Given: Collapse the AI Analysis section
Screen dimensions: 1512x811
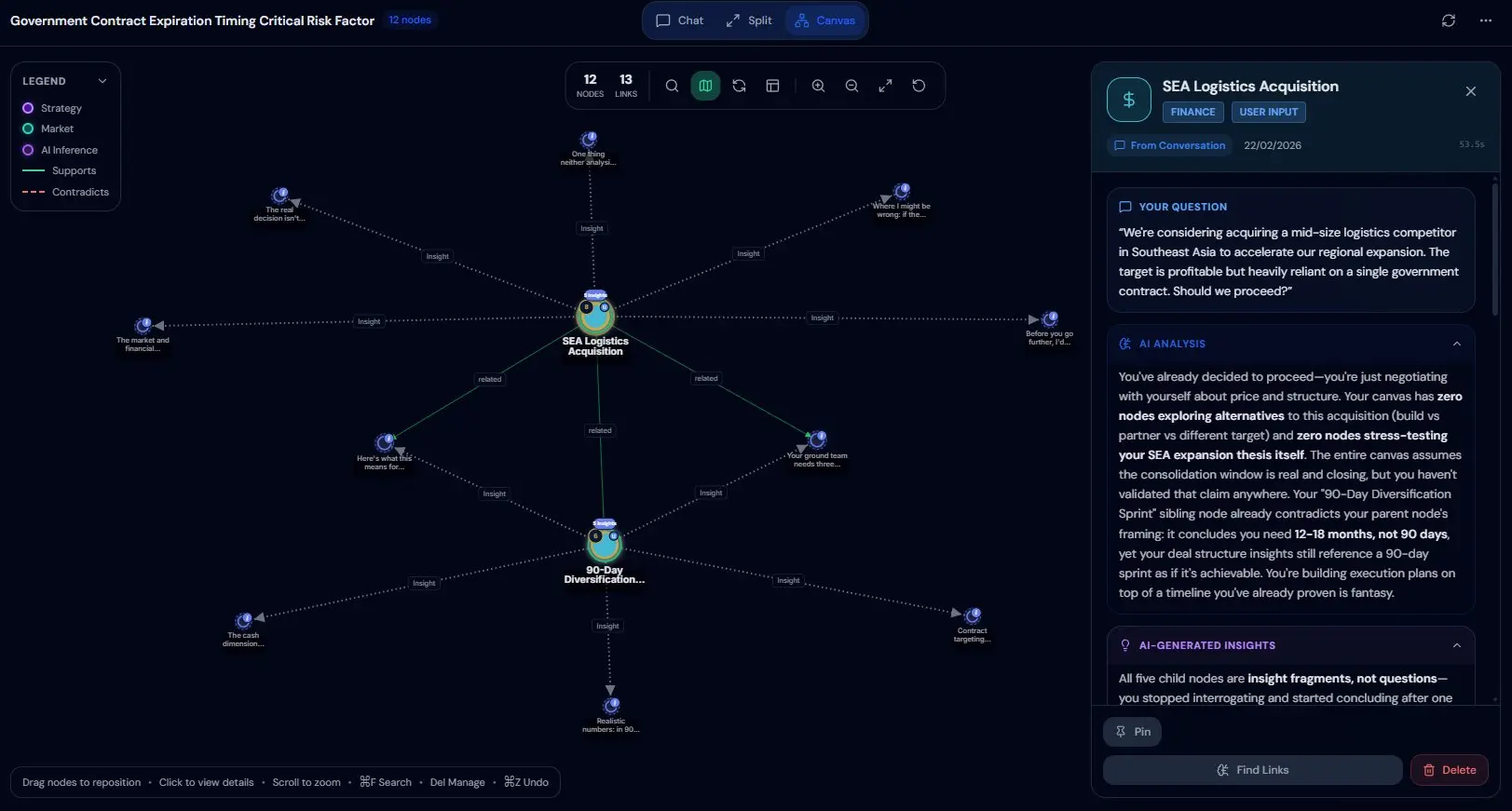Looking at the screenshot, I should point(1457,344).
